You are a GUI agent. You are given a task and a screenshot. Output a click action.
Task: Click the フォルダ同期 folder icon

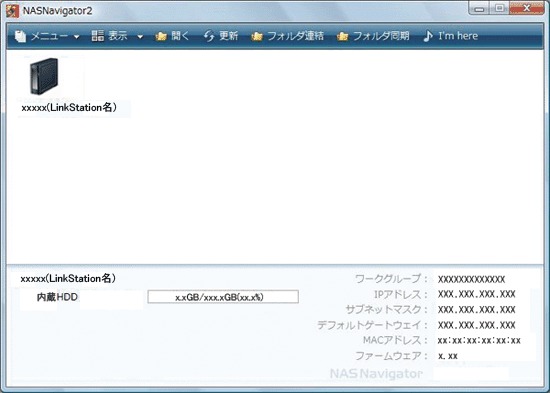342,36
